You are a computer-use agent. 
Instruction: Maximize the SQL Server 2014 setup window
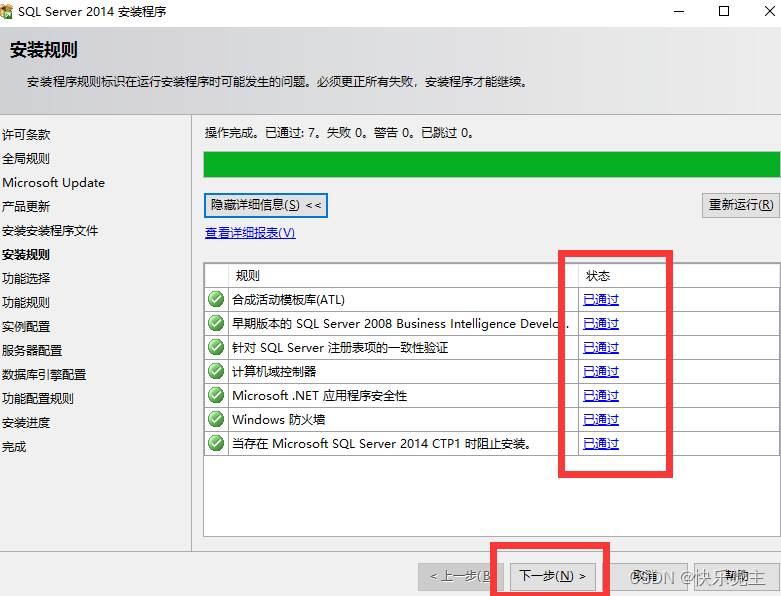click(724, 11)
